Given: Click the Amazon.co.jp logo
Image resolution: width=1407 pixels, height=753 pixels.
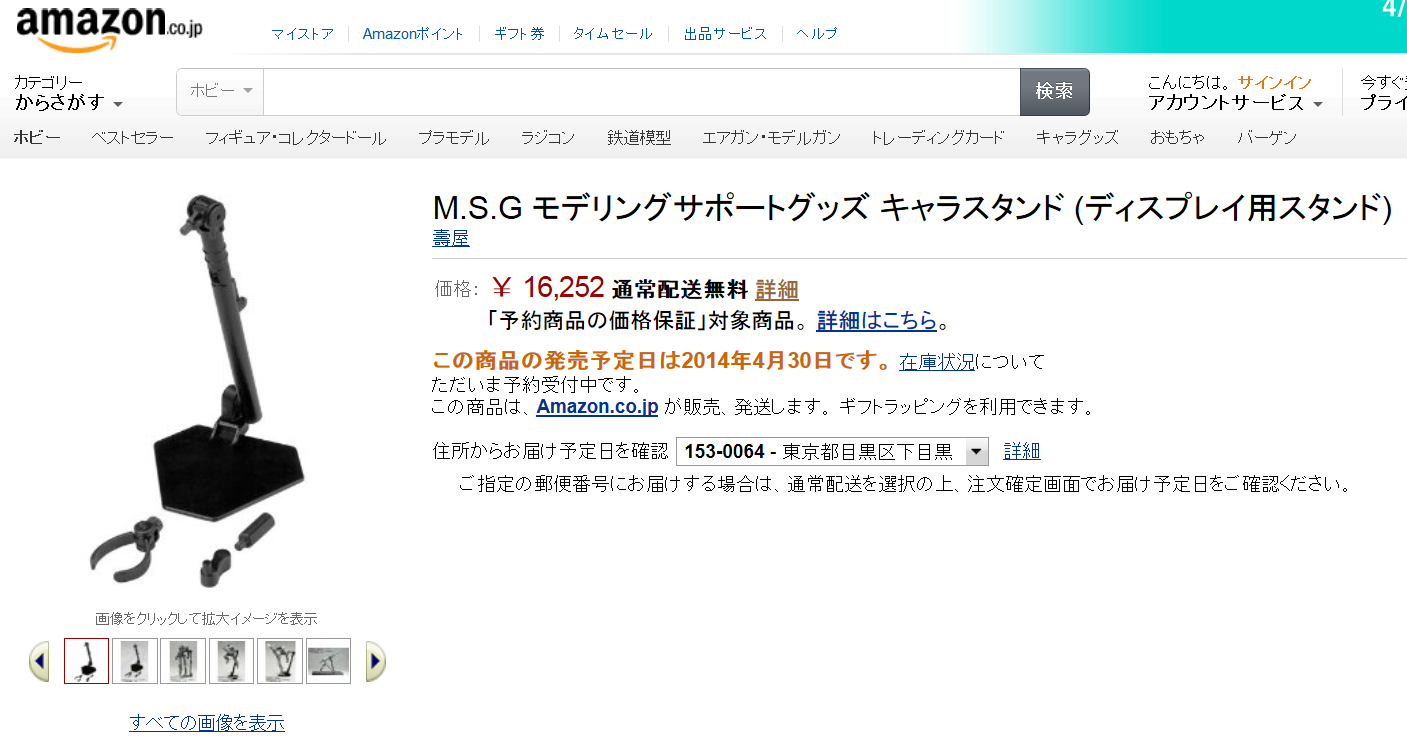Looking at the screenshot, I should click(x=109, y=28).
